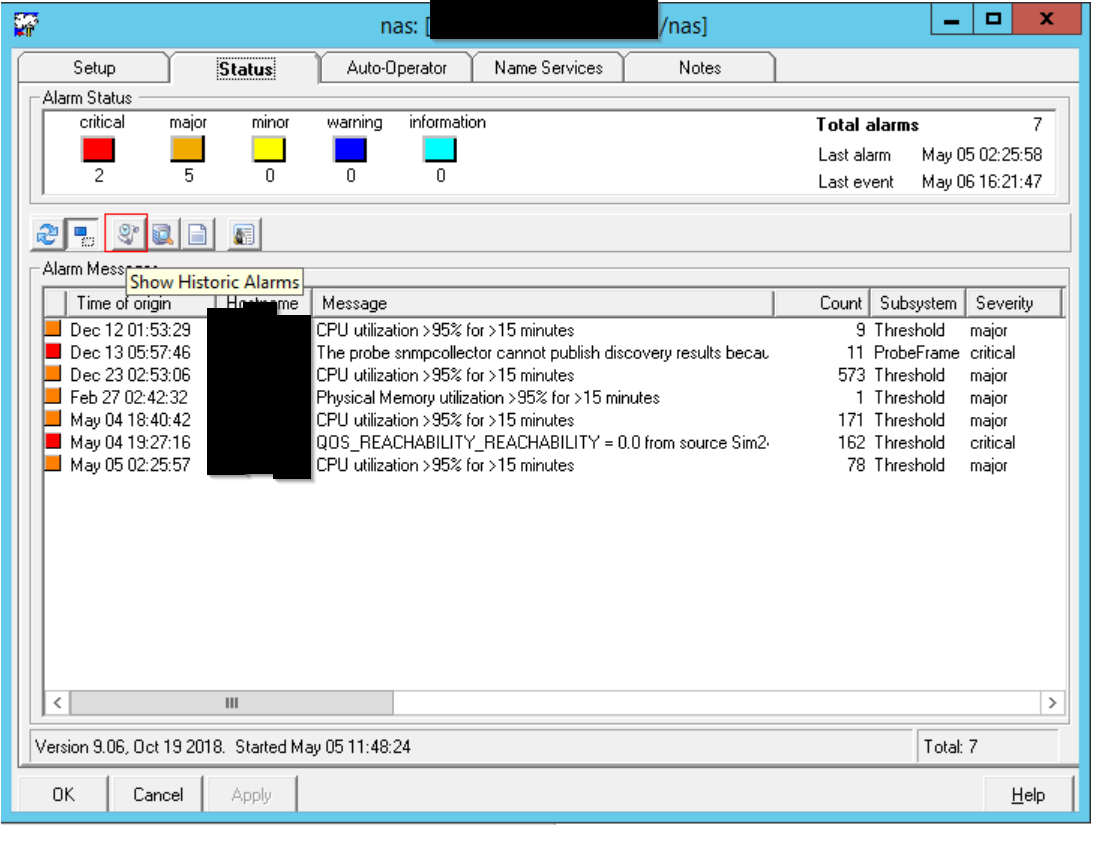Click the Show Historic Alarms icon

[126, 234]
